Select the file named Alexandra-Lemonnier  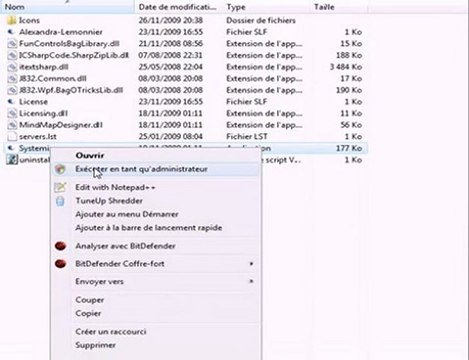click(61, 32)
